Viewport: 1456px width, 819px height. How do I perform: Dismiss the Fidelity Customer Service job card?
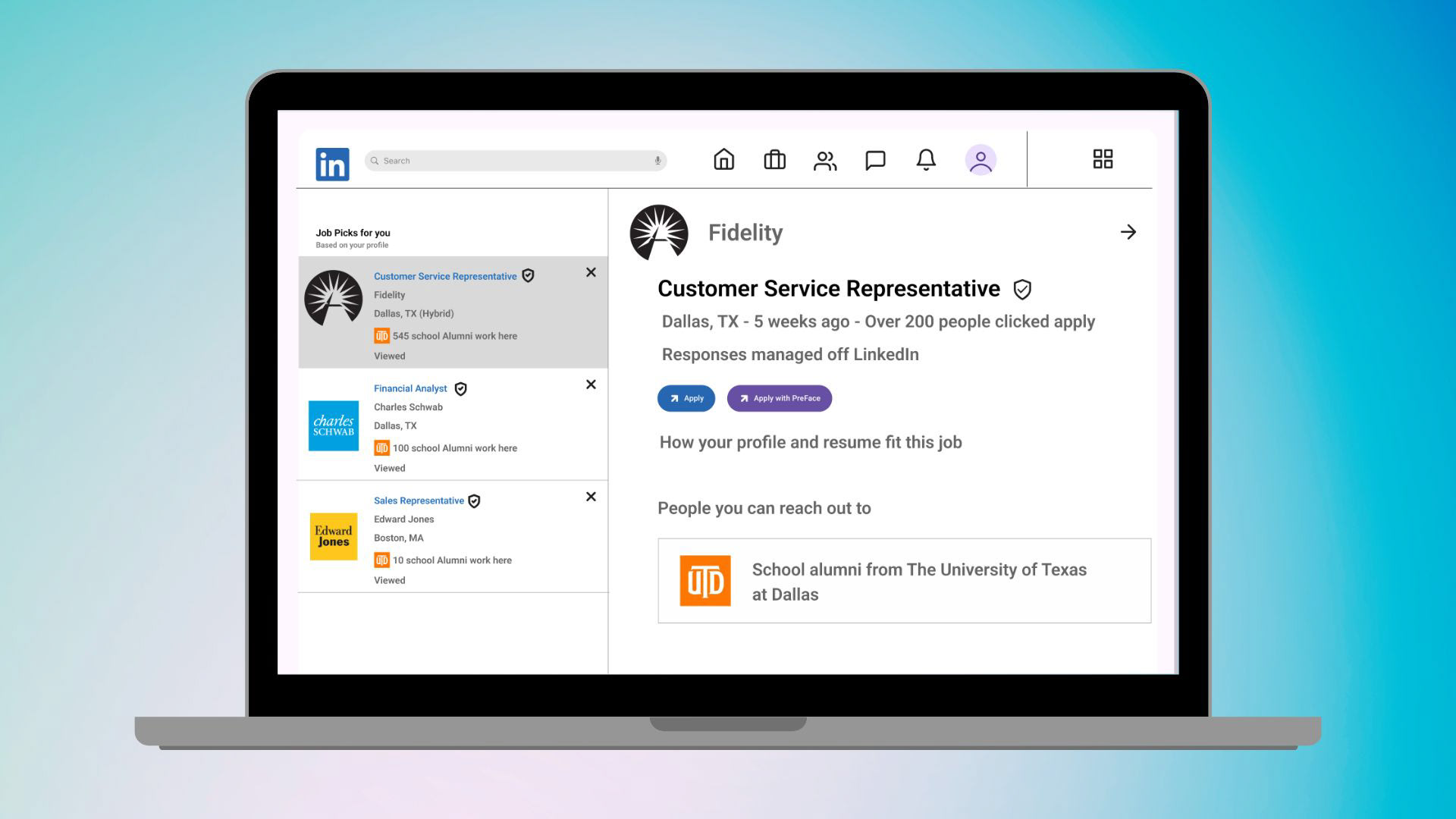(591, 272)
